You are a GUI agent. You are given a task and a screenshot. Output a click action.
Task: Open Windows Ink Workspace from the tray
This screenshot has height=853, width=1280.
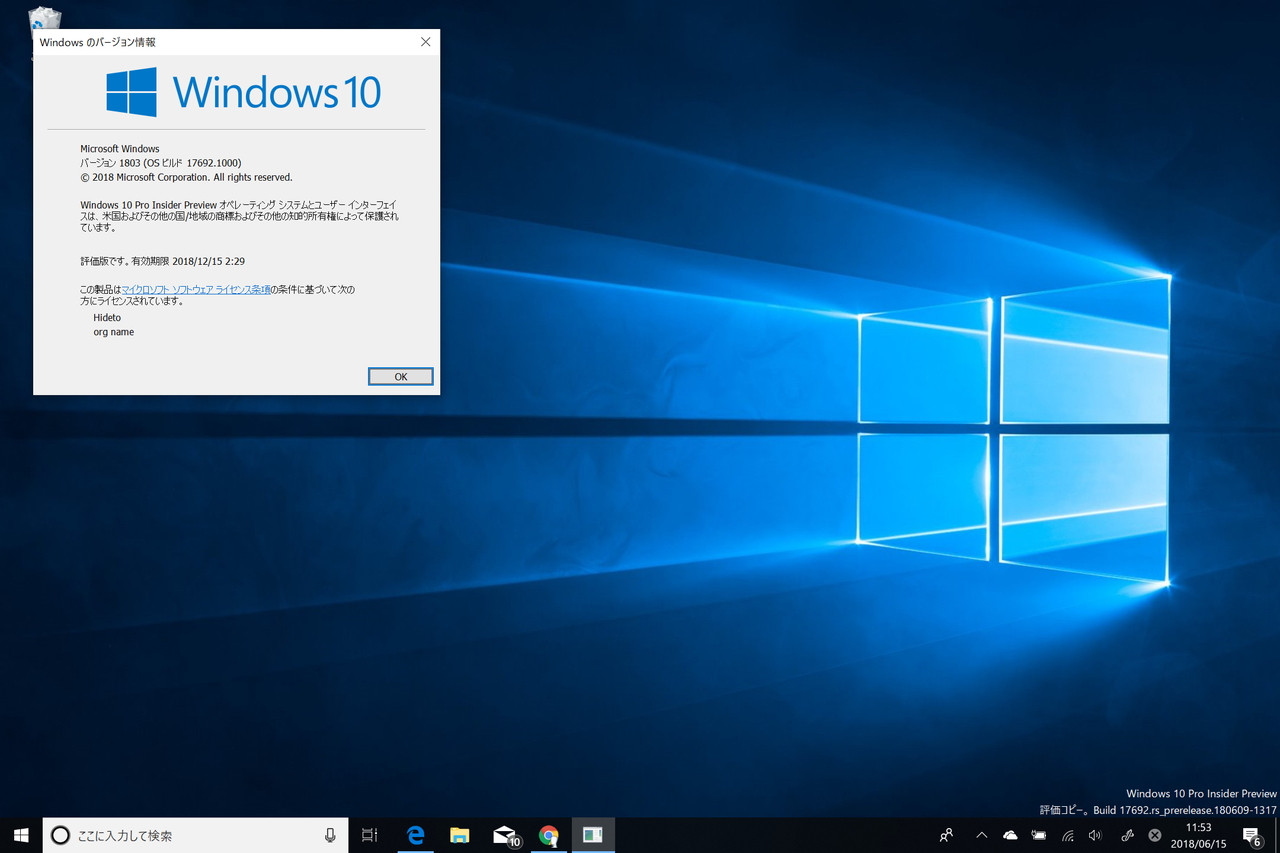(1126, 835)
